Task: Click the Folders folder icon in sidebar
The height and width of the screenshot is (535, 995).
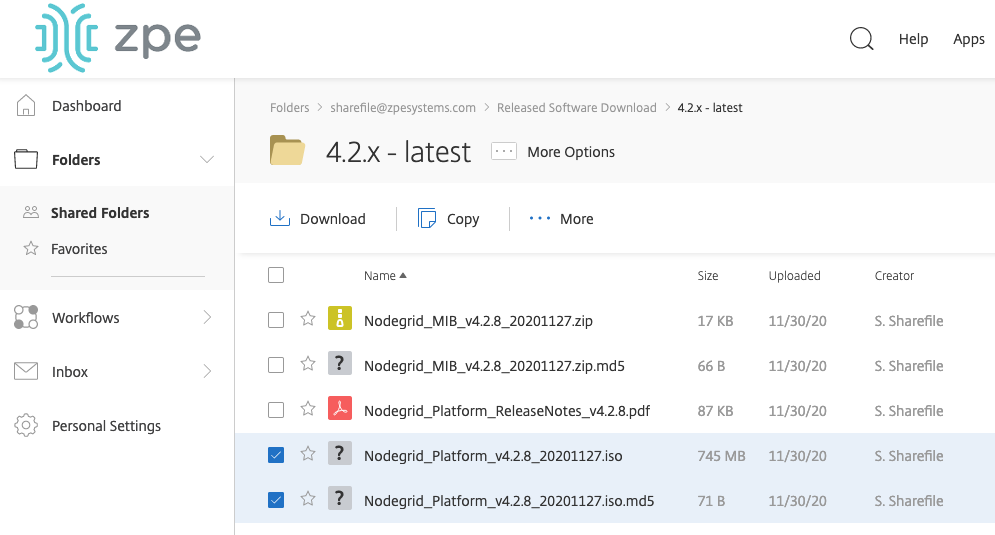Action: click(26, 159)
